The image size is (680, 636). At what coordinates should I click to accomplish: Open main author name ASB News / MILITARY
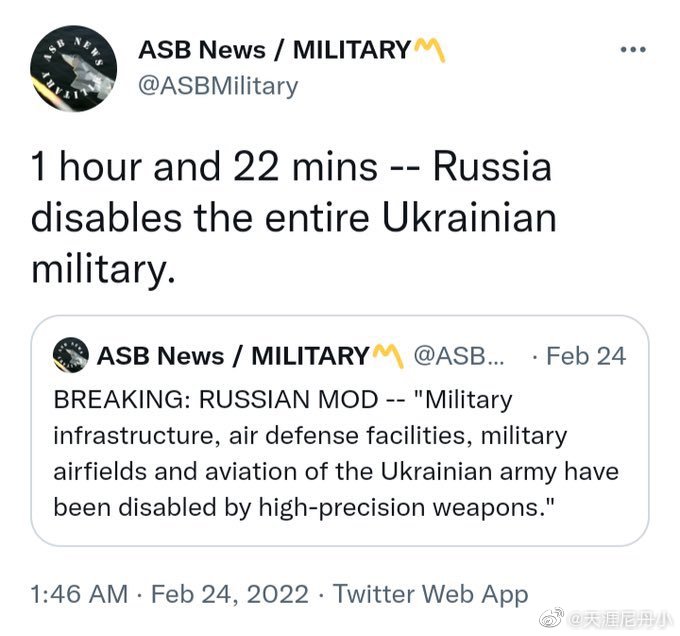coord(274,50)
